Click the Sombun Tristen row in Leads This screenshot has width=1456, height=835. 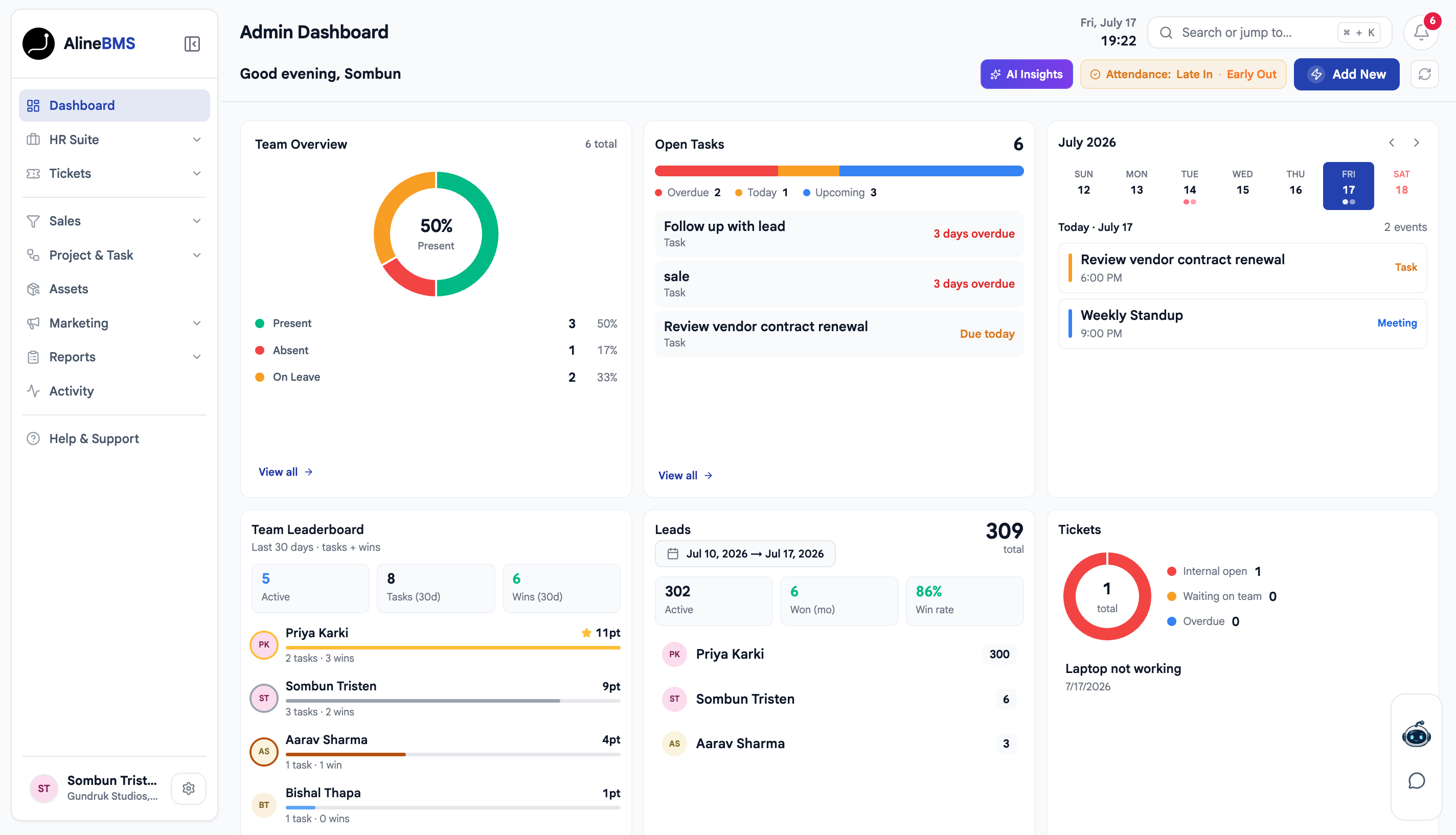[839, 699]
